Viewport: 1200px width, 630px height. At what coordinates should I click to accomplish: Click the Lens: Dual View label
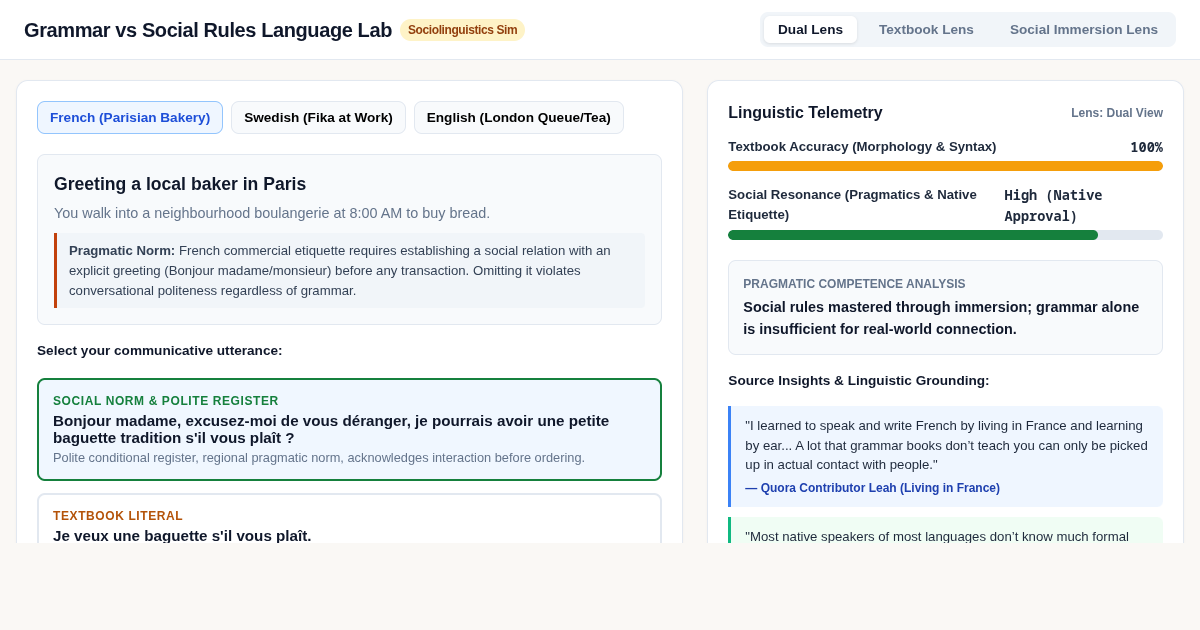[1117, 113]
